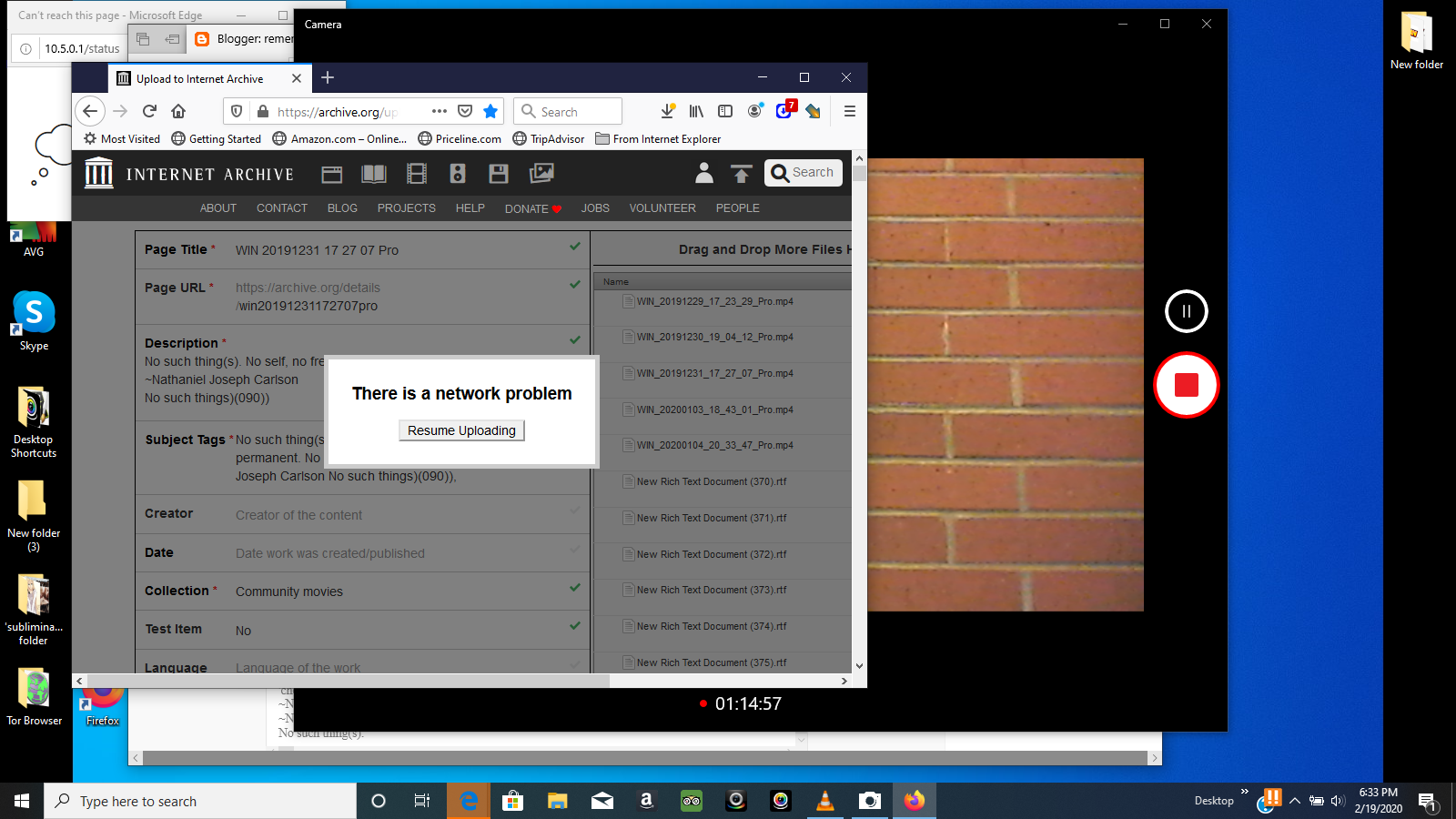This screenshot has height=819, width=1456.
Task: Open extension with red 7 badge
Action: (x=784, y=110)
